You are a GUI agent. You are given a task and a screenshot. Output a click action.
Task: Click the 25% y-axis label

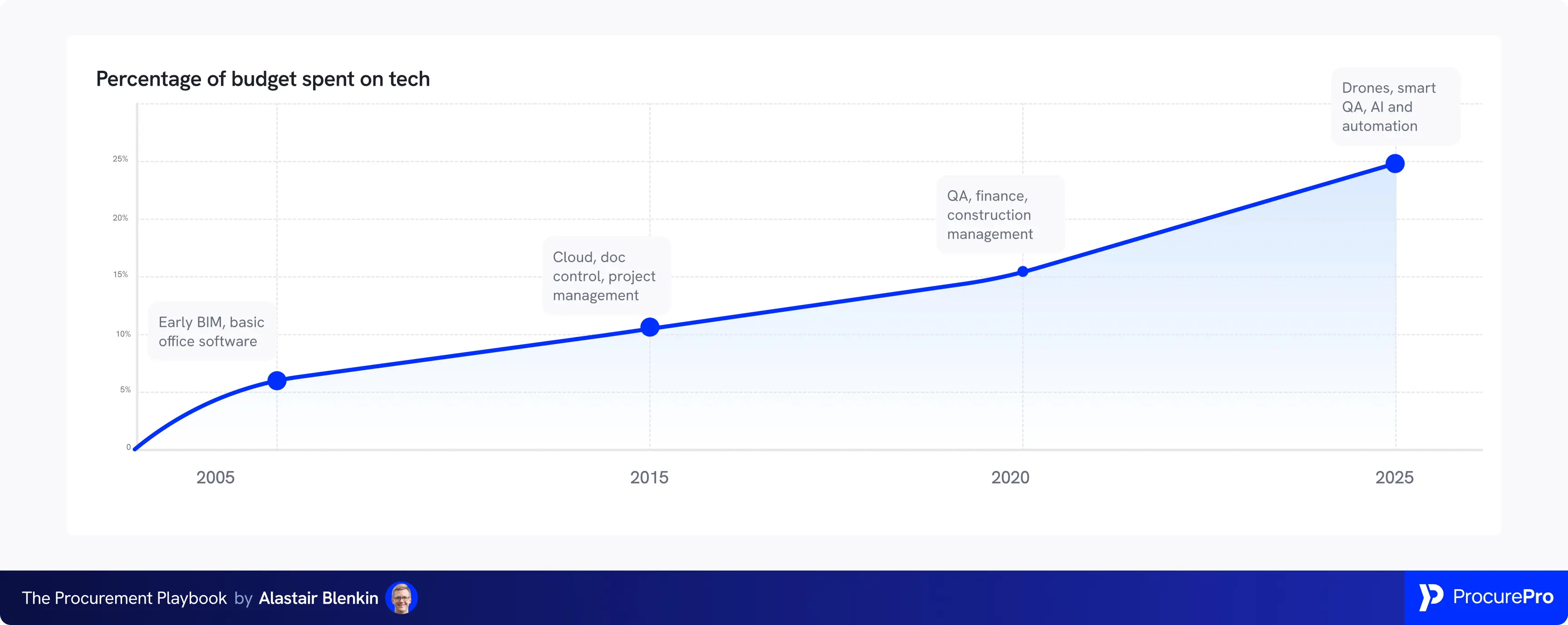pyautogui.click(x=120, y=159)
